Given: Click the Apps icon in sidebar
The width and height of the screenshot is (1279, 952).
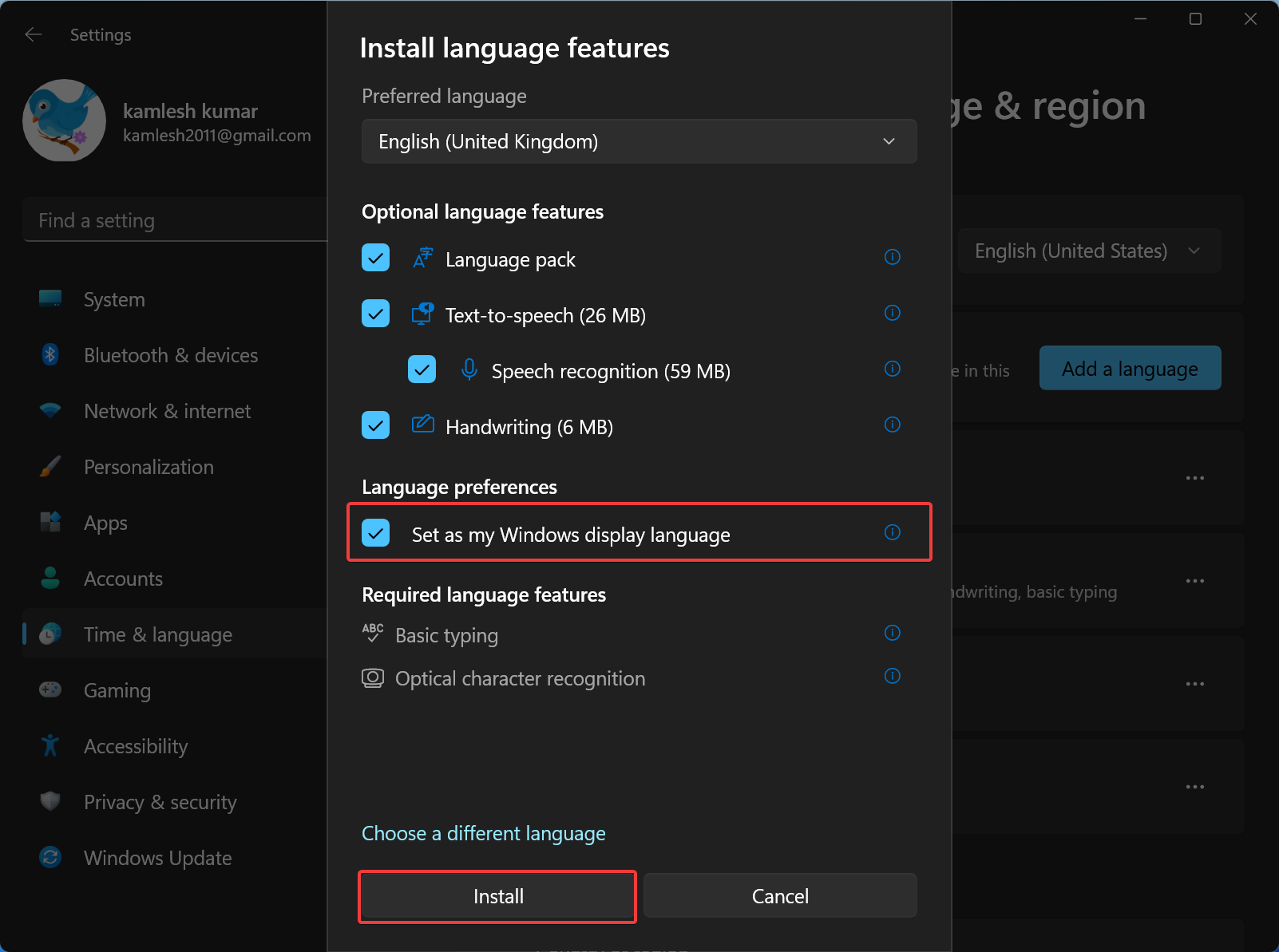Looking at the screenshot, I should pyautogui.click(x=50, y=523).
